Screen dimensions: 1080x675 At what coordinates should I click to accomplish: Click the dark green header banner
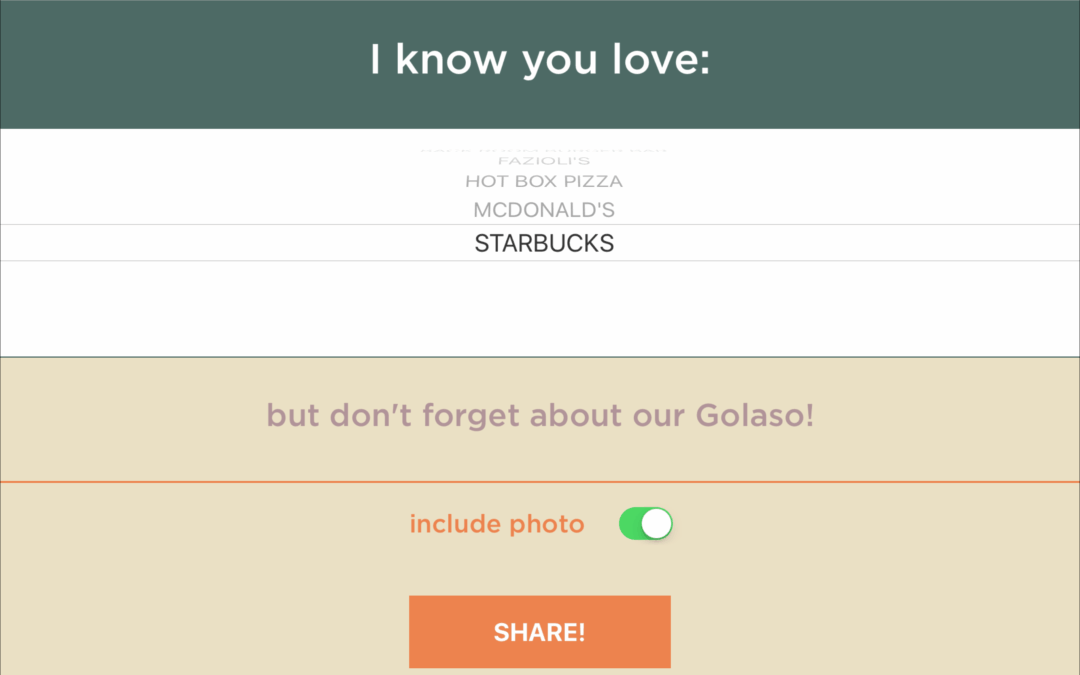pyautogui.click(x=540, y=64)
